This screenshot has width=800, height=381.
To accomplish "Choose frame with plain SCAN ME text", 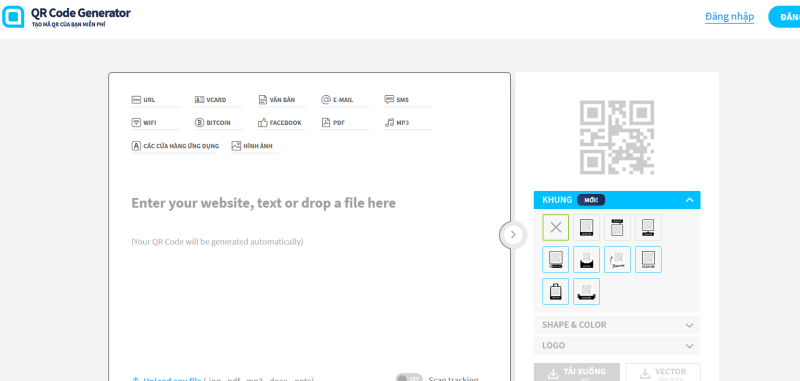I will [x=648, y=260].
